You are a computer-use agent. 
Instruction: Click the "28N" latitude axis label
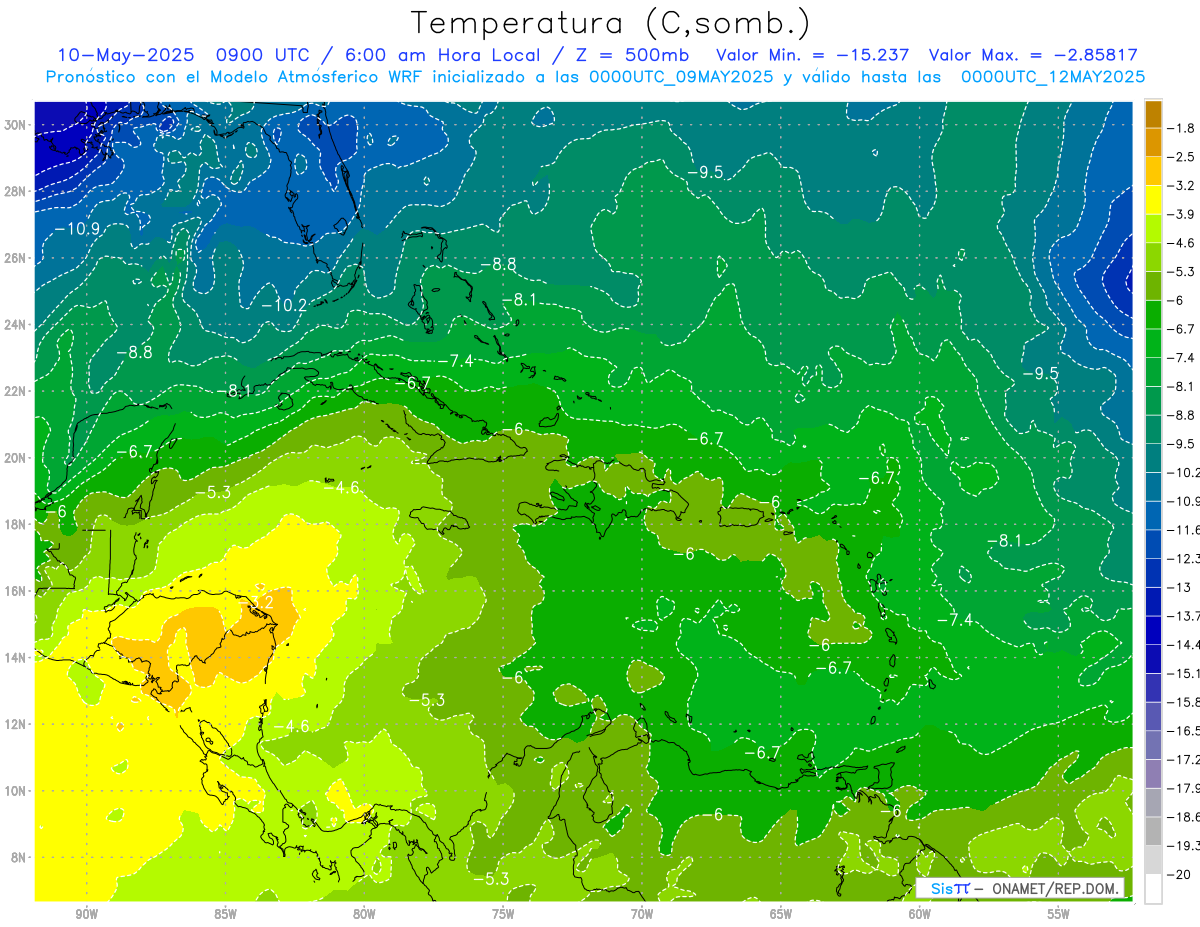click(17, 191)
